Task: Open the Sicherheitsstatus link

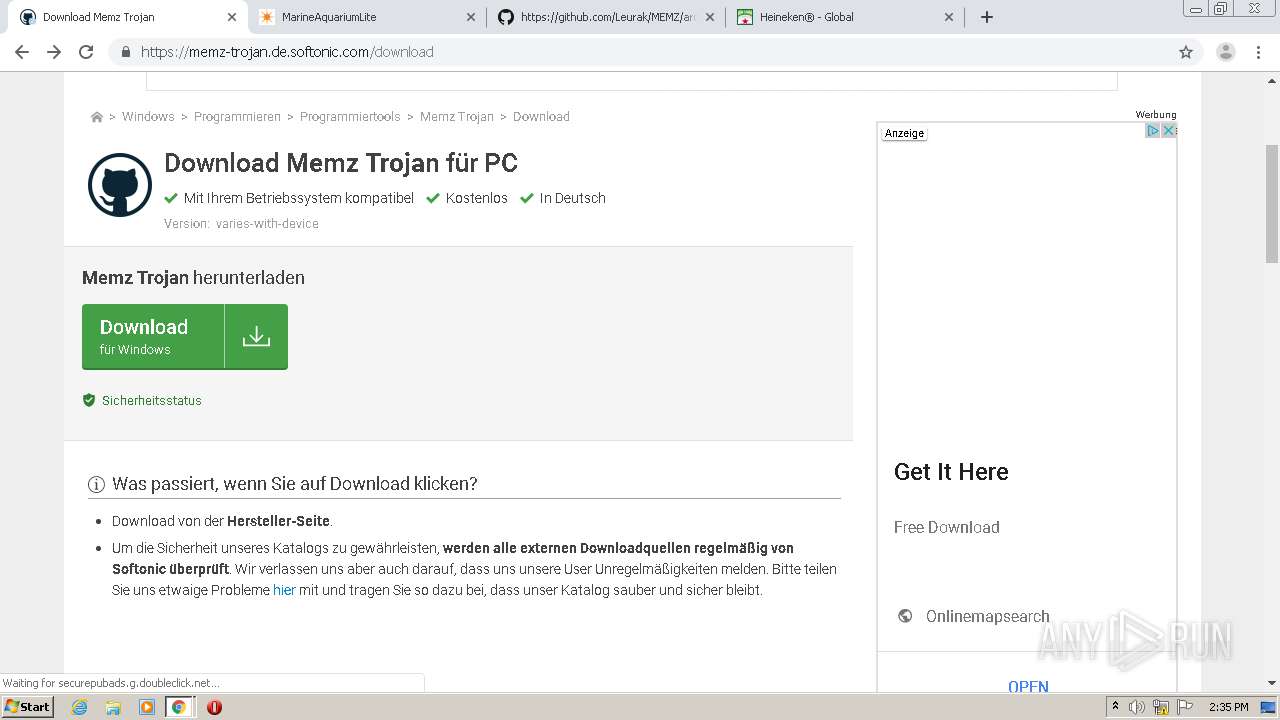Action: 152,400
